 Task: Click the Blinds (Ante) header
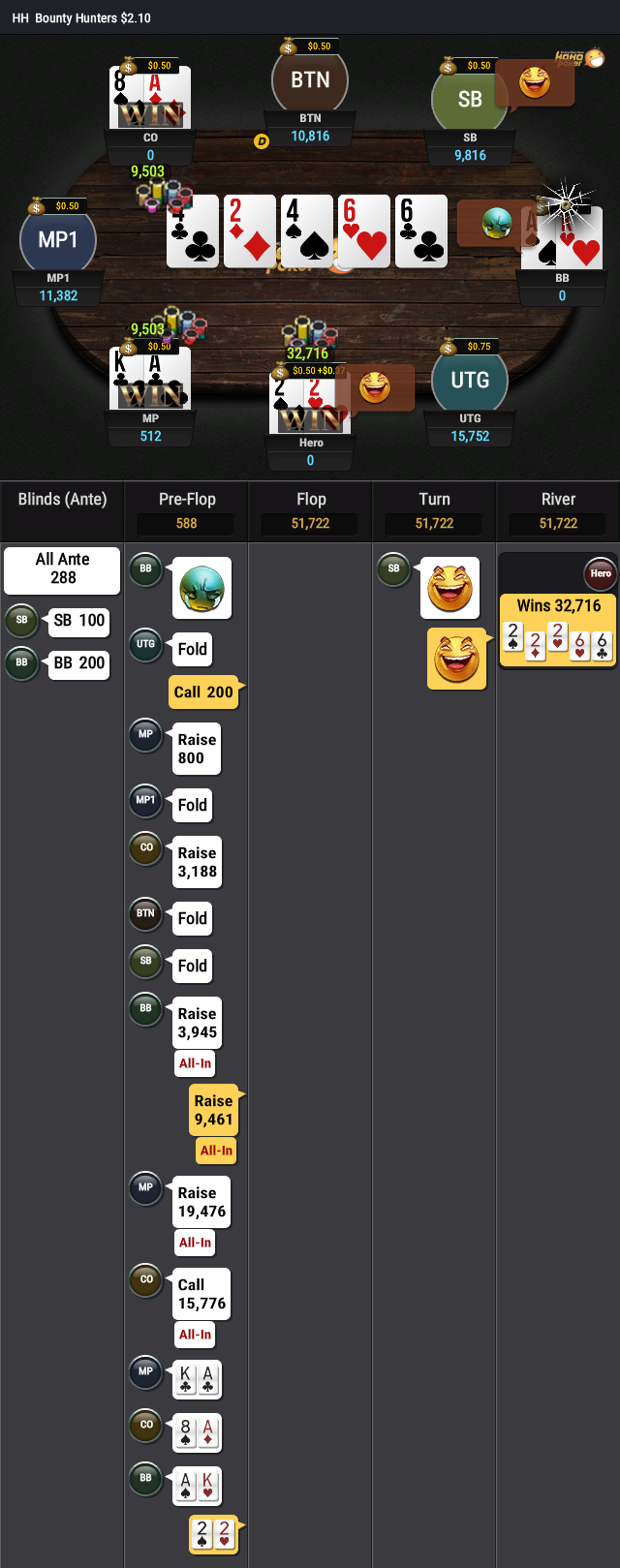[x=62, y=500]
